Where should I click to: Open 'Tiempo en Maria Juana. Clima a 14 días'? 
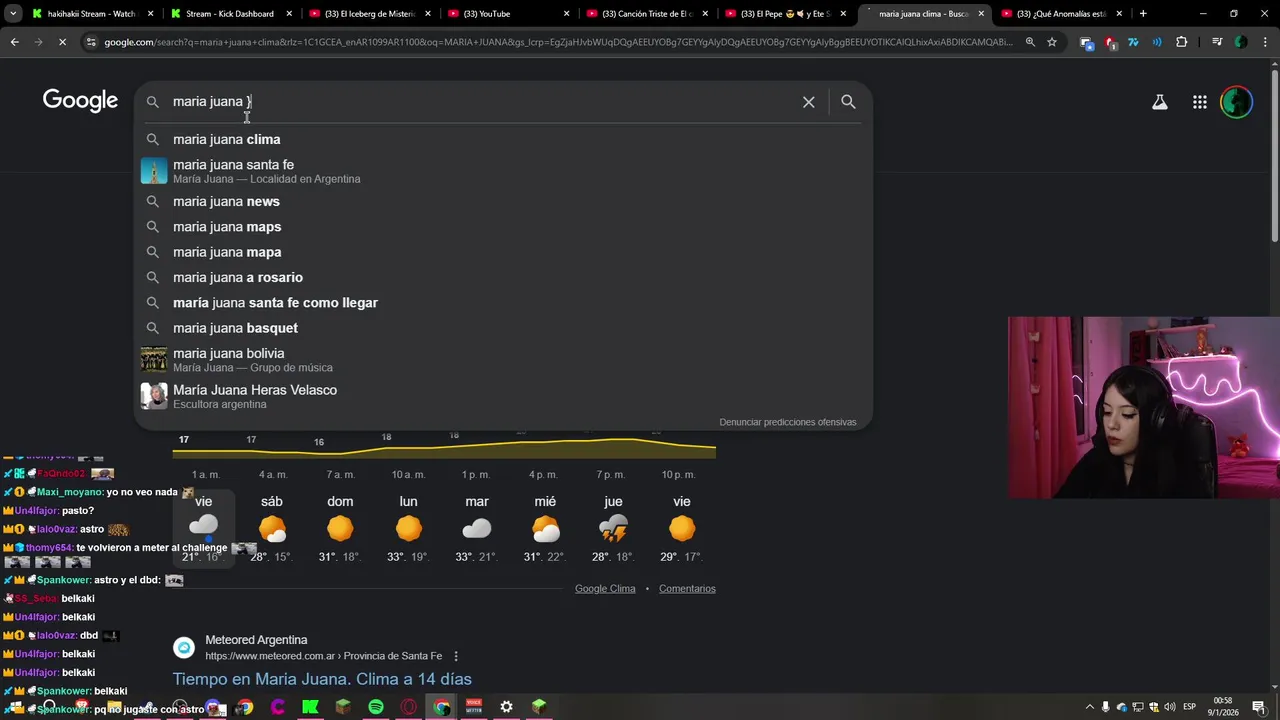coord(322,679)
